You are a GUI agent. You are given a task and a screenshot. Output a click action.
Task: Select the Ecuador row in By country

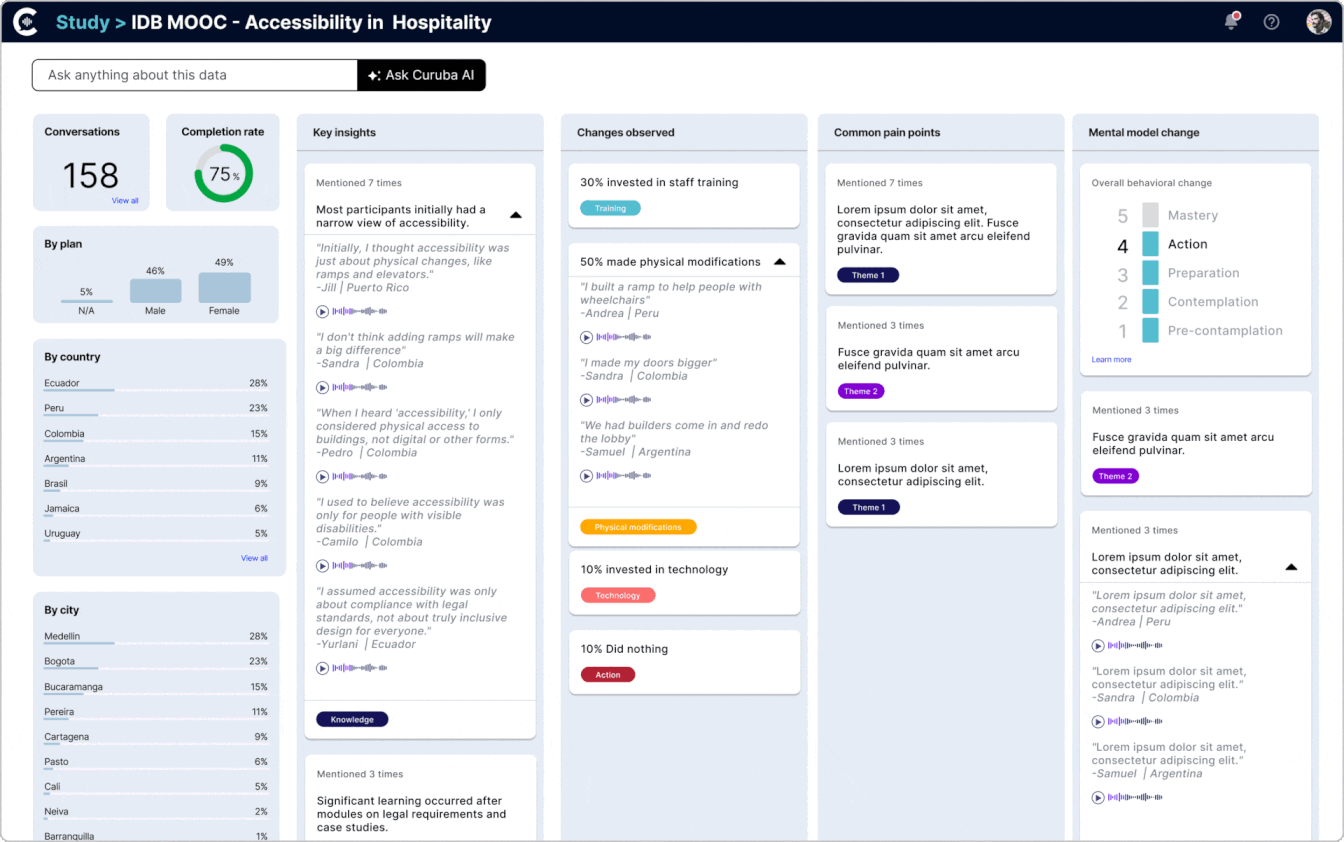(x=156, y=384)
